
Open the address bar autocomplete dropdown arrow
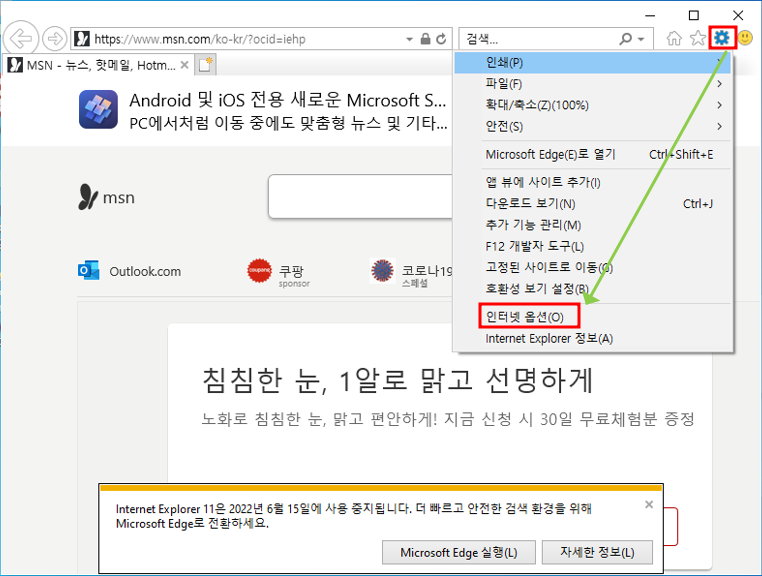pos(409,39)
